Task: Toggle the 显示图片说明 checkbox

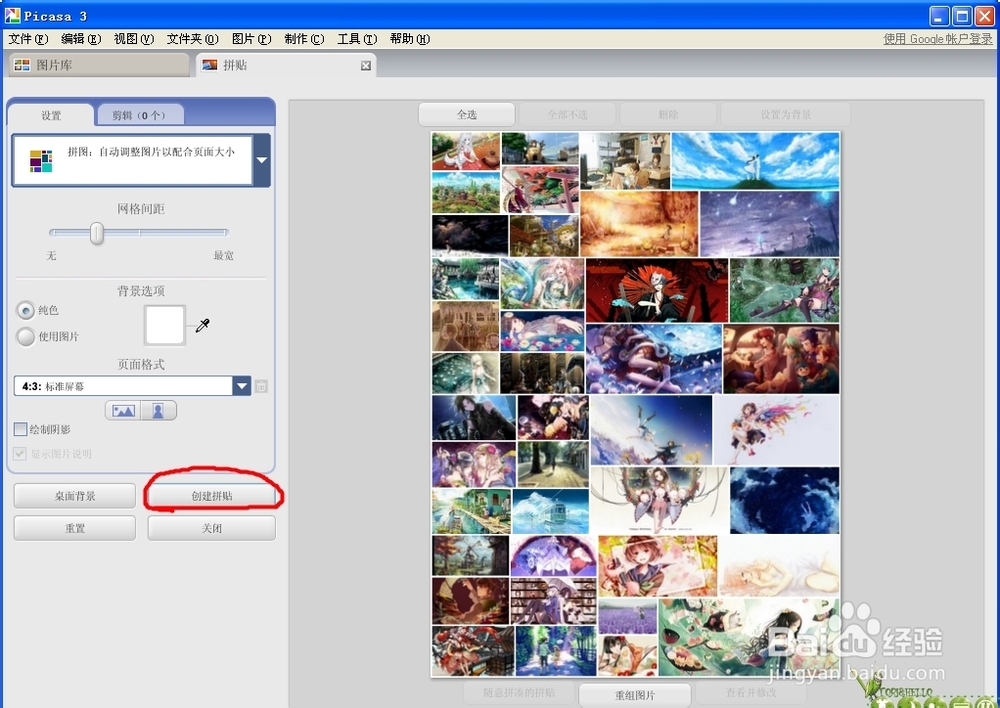Action: click(20, 454)
